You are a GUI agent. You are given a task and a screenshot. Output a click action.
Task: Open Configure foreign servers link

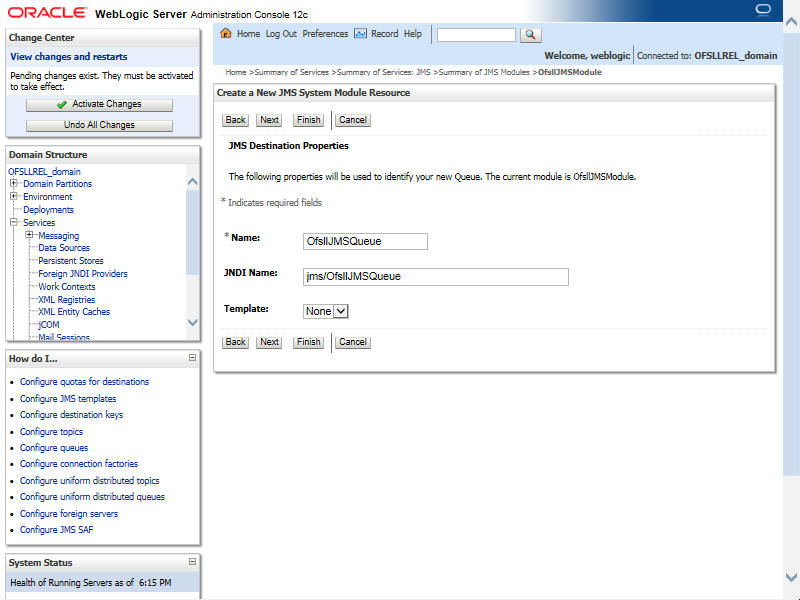pyautogui.click(x=69, y=514)
